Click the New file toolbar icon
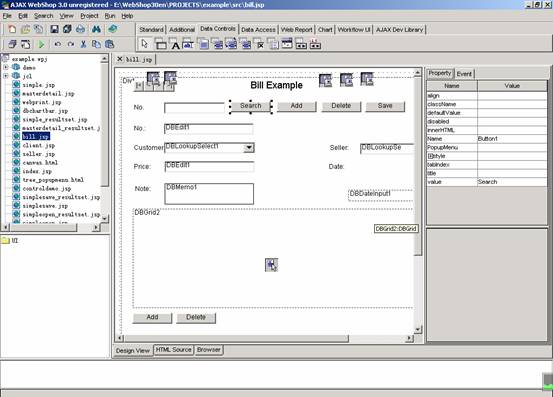Viewport: 553px width, 397px height. 12,29
